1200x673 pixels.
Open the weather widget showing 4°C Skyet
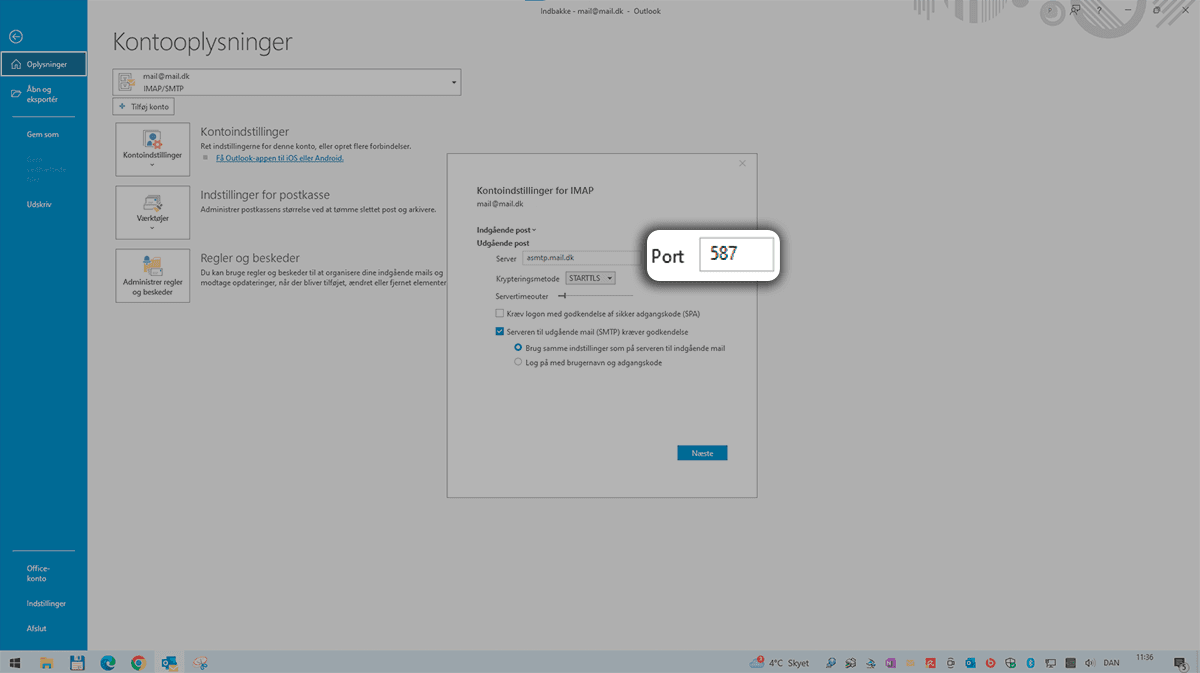click(780, 663)
